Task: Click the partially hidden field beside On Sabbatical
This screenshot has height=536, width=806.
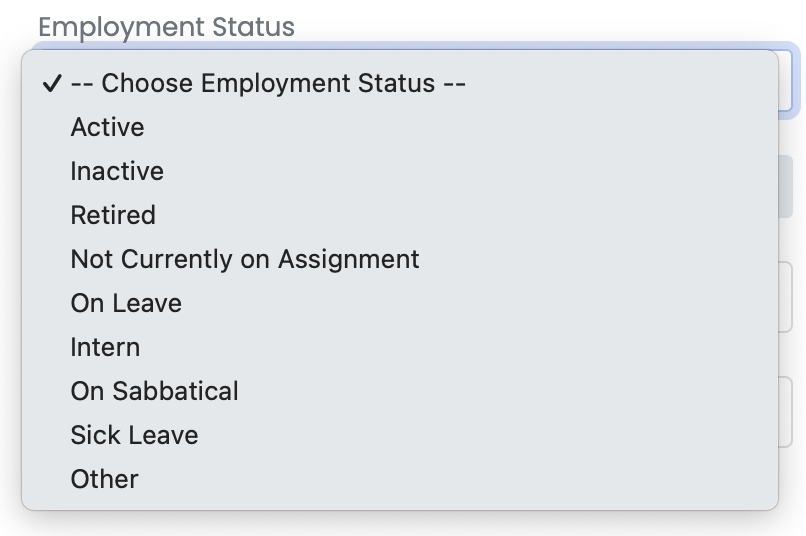Action: click(786, 410)
